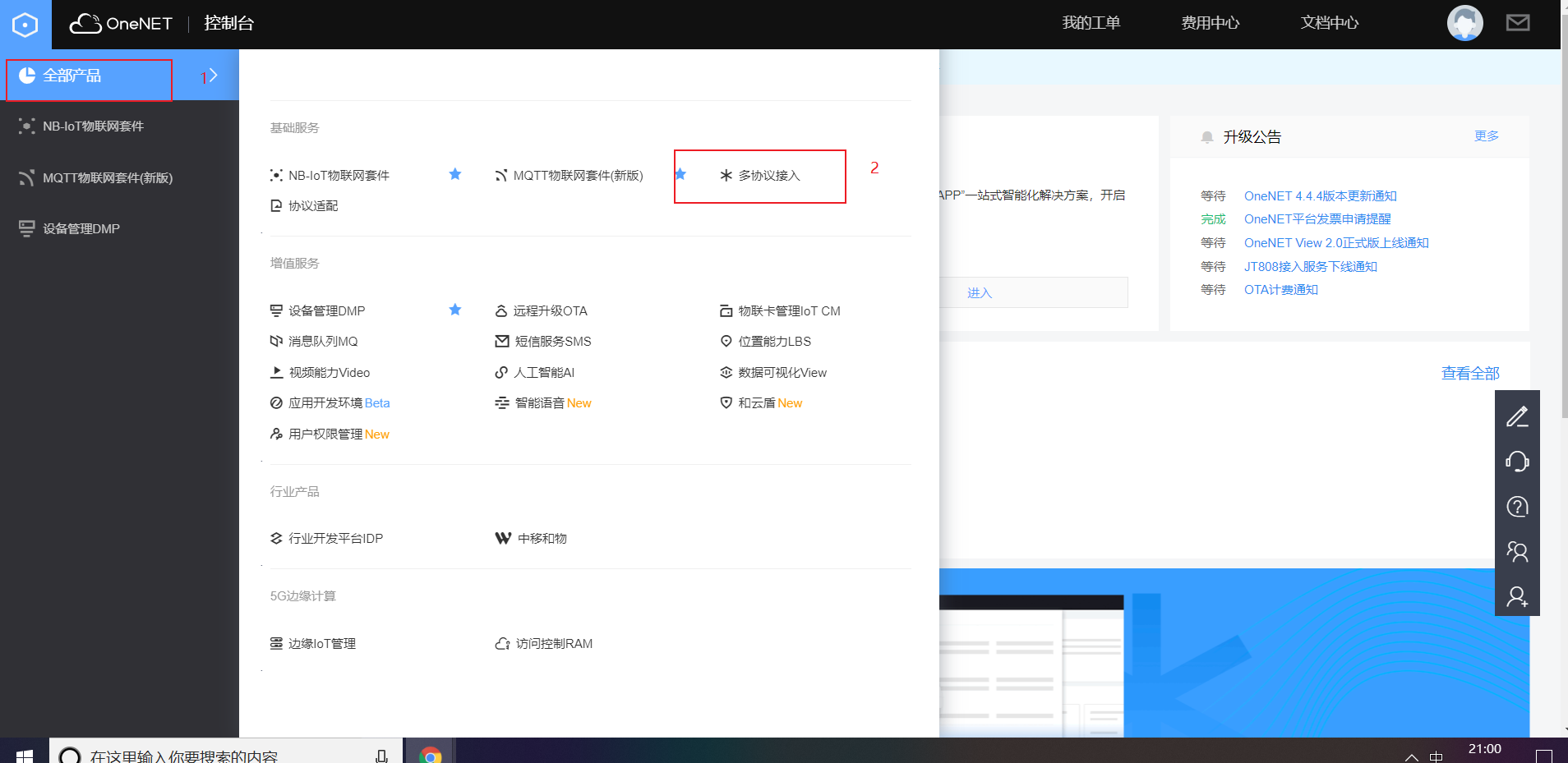Expand the arrow next to 全部产品

pyautogui.click(x=213, y=76)
